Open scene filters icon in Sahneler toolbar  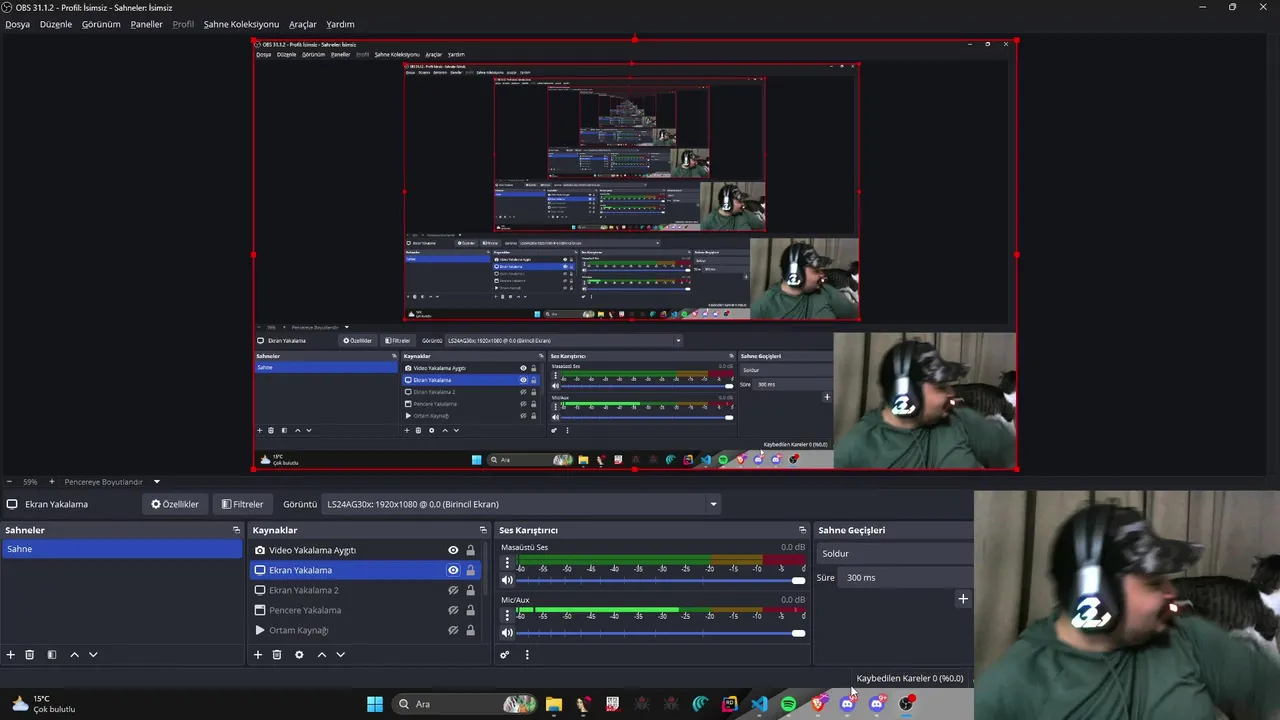tap(52, 655)
